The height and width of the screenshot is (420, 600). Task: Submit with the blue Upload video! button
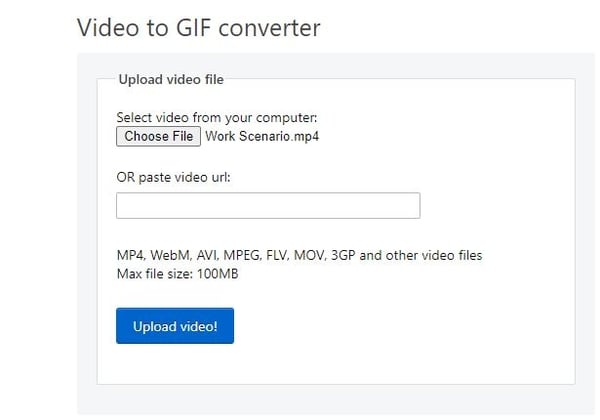(175, 326)
